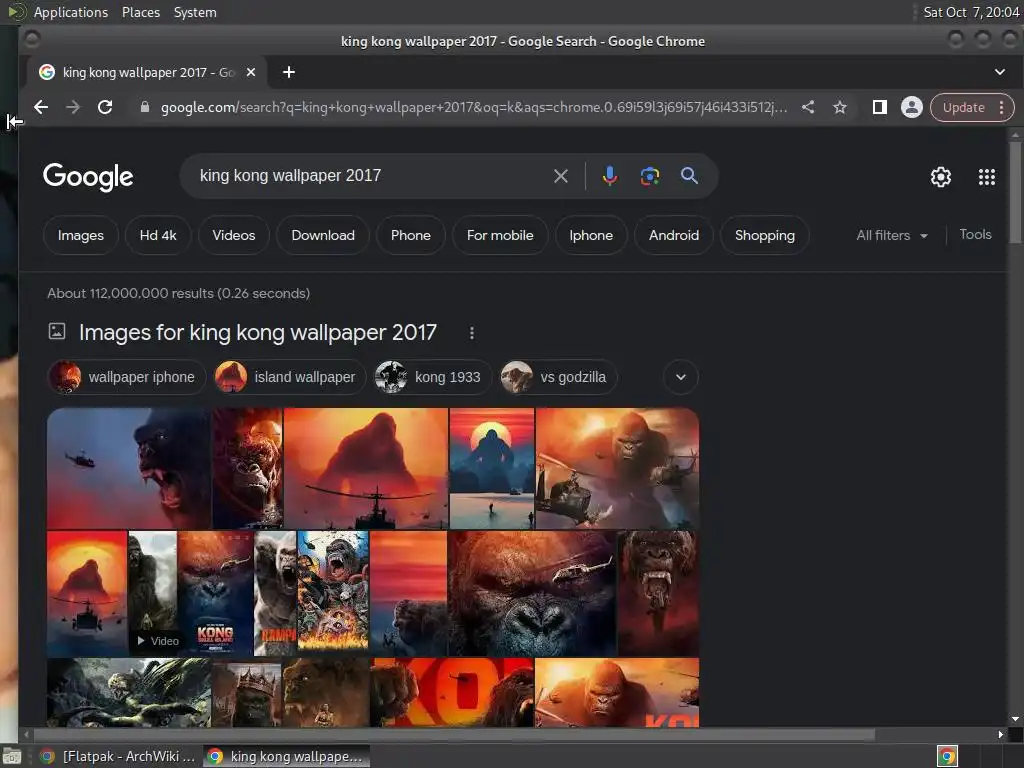Click Tools to show search tools
Viewport: 1024px width, 768px height.
[x=975, y=234]
